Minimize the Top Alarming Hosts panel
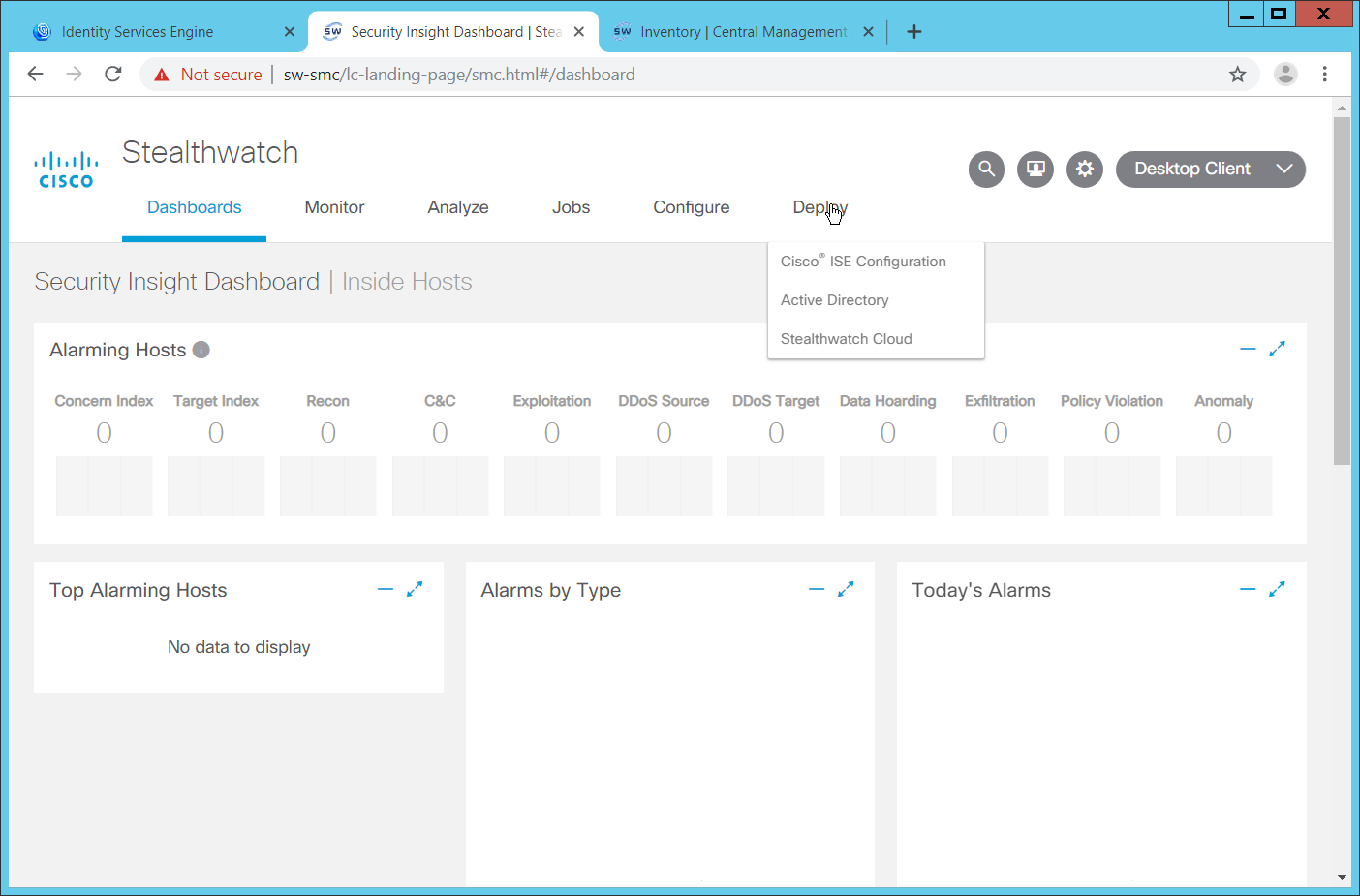This screenshot has width=1360, height=896. [386, 589]
